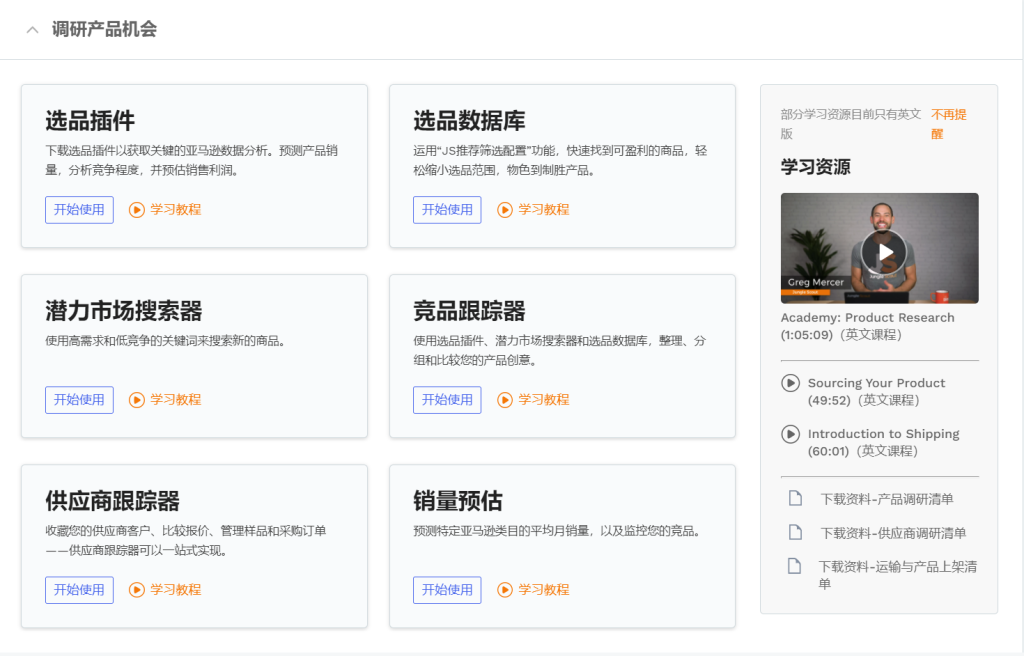The image size is (1024, 656).
Task: Open 学习教程 link in 选品插件 card
Action: 176,210
